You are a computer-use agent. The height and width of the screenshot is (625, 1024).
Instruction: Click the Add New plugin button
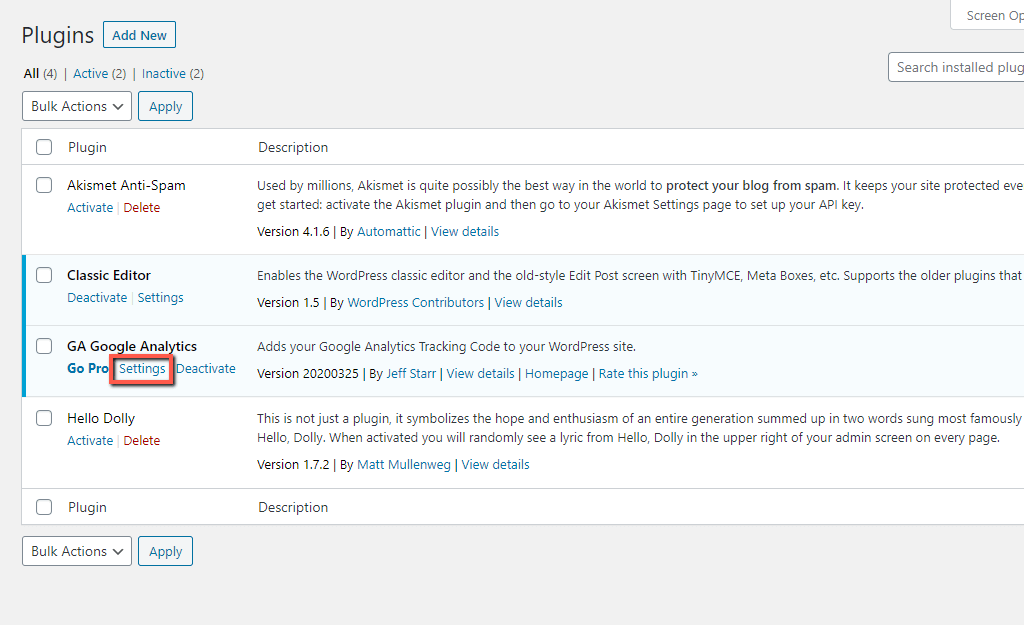coord(139,35)
